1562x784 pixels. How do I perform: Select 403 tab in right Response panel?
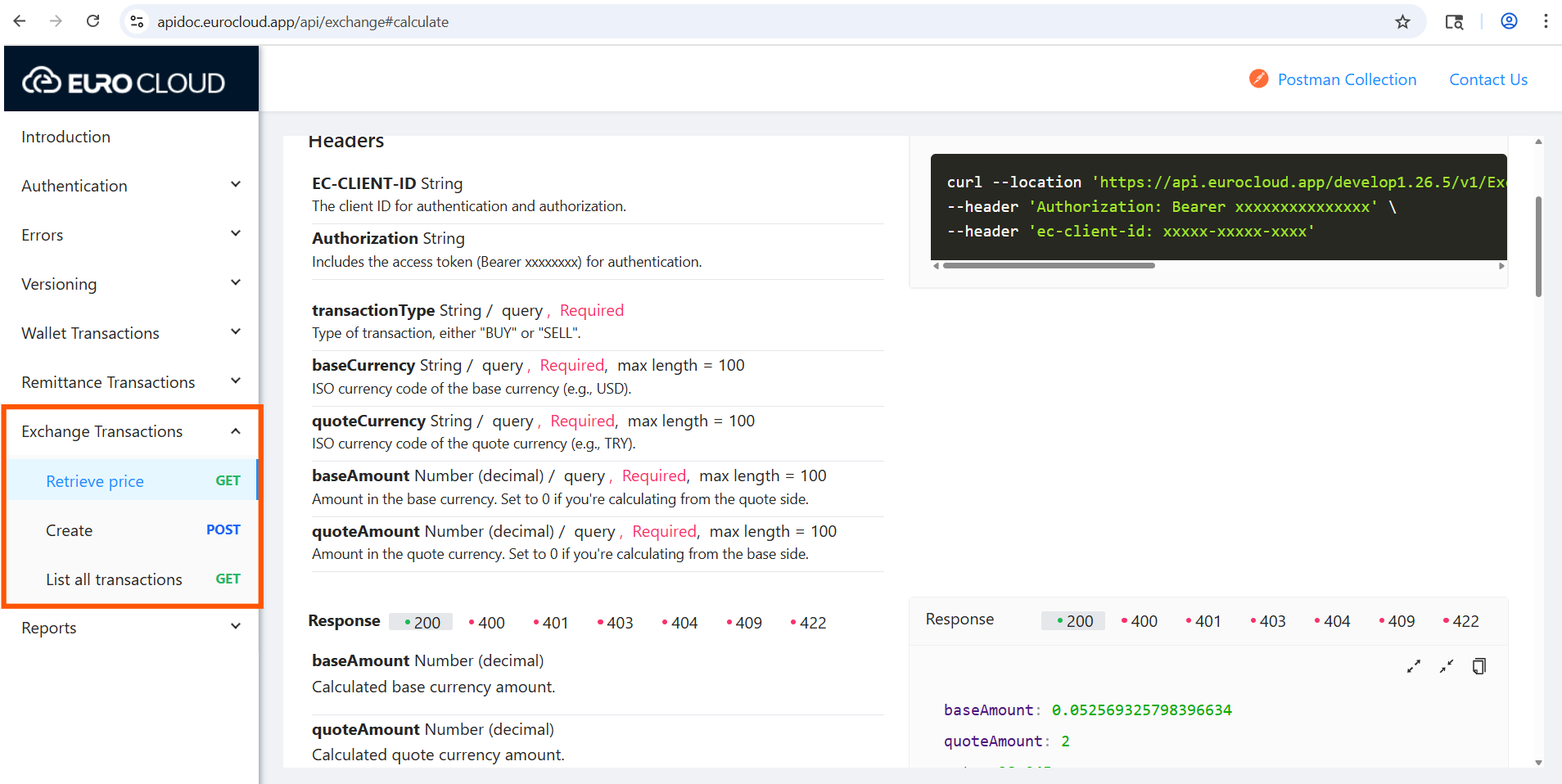[x=1267, y=621]
